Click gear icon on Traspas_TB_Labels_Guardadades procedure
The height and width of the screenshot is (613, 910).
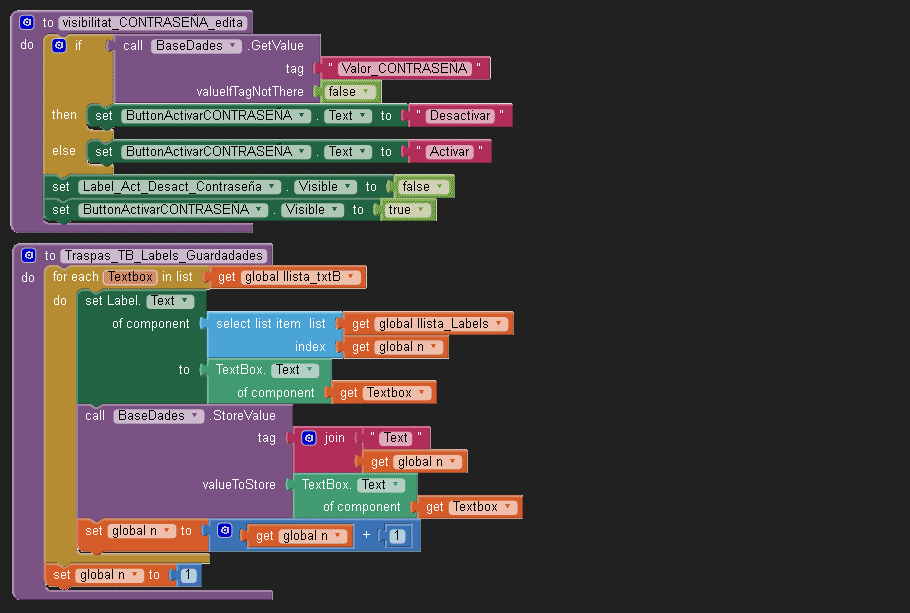(27, 256)
